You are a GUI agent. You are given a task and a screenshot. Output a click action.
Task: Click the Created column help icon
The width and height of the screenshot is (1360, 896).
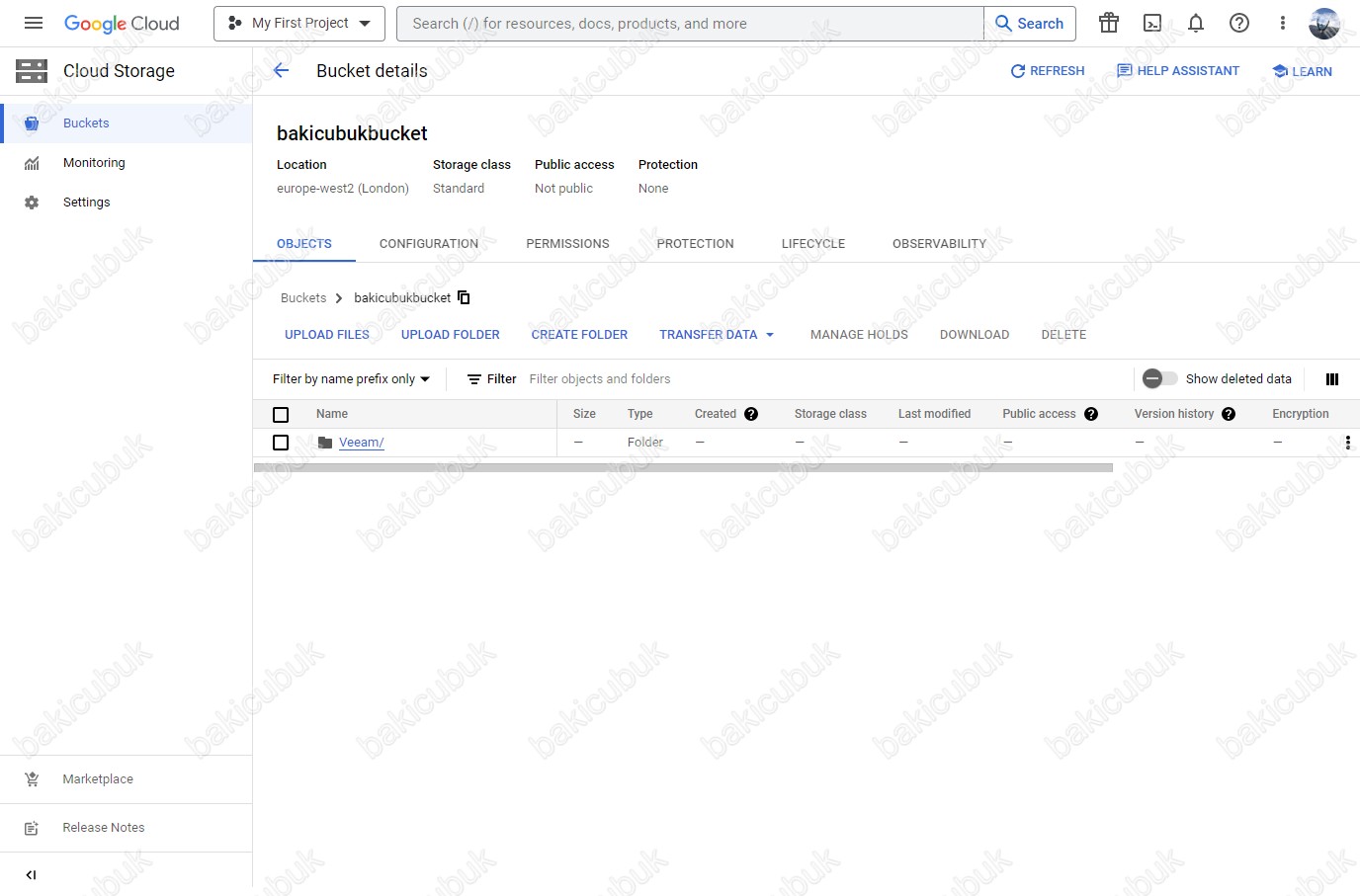[x=751, y=414]
